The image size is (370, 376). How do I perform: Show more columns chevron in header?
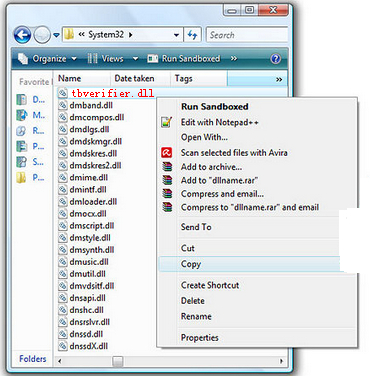(x=279, y=79)
